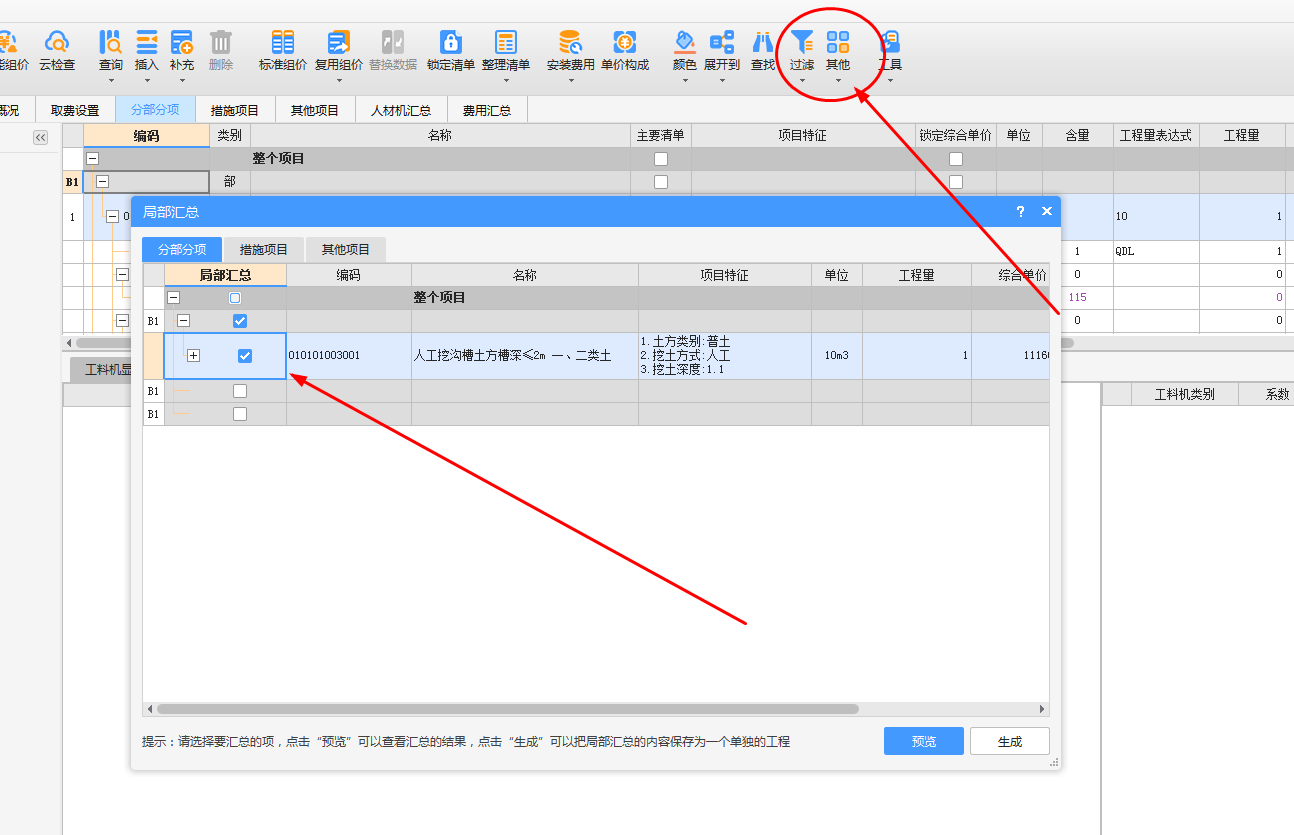1294x835 pixels.
Task: Click dialog horizontal scrollbar right arrow
Action: coord(1042,709)
